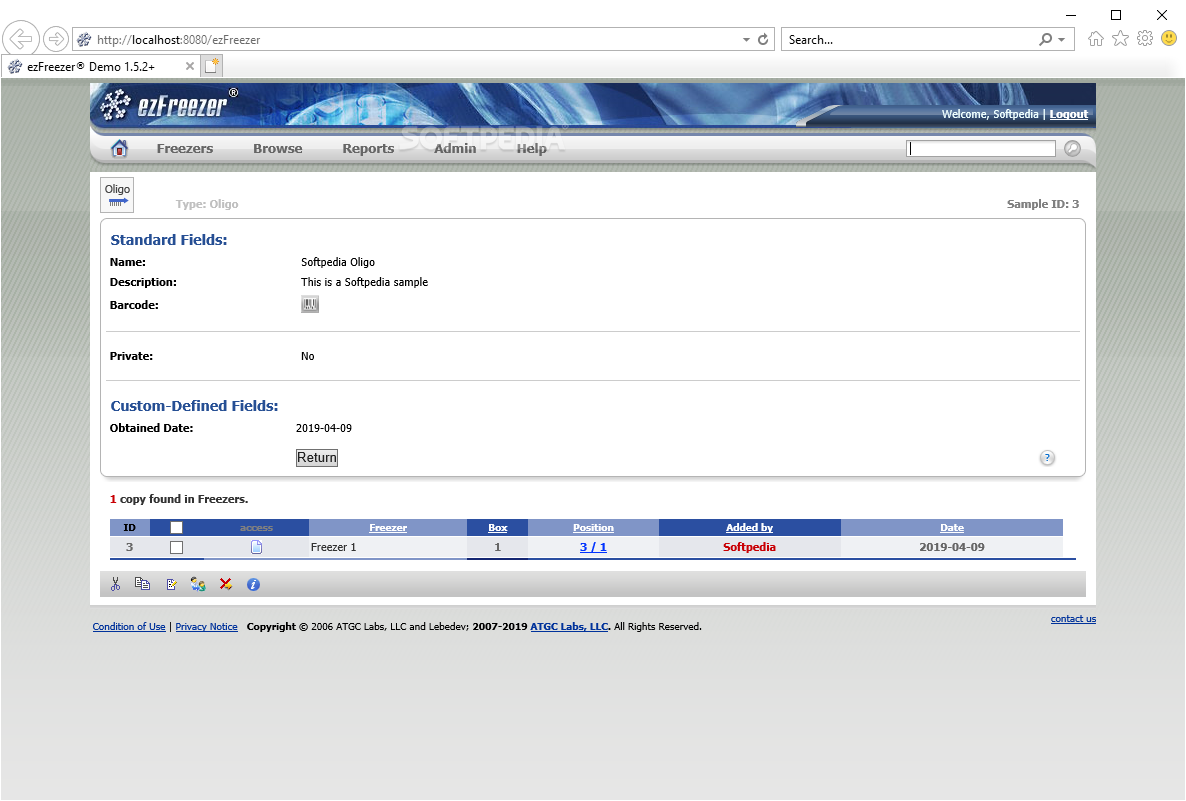Go to ezFreezer home via house icon
The width and height of the screenshot is (1186, 801).
(120, 148)
